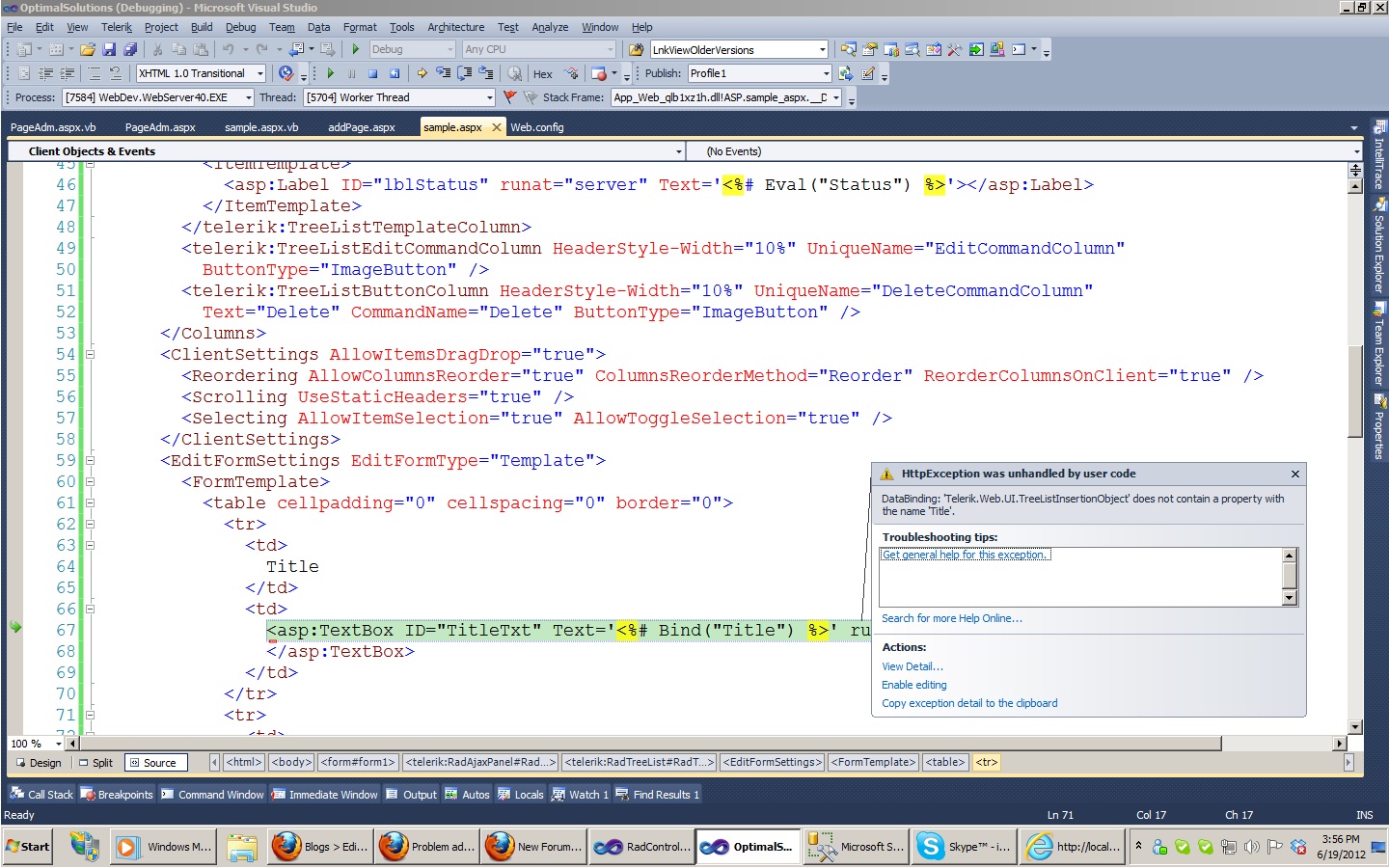Switch the editor to Source view
Screen dimensions: 1389x868
click(154, 763)
